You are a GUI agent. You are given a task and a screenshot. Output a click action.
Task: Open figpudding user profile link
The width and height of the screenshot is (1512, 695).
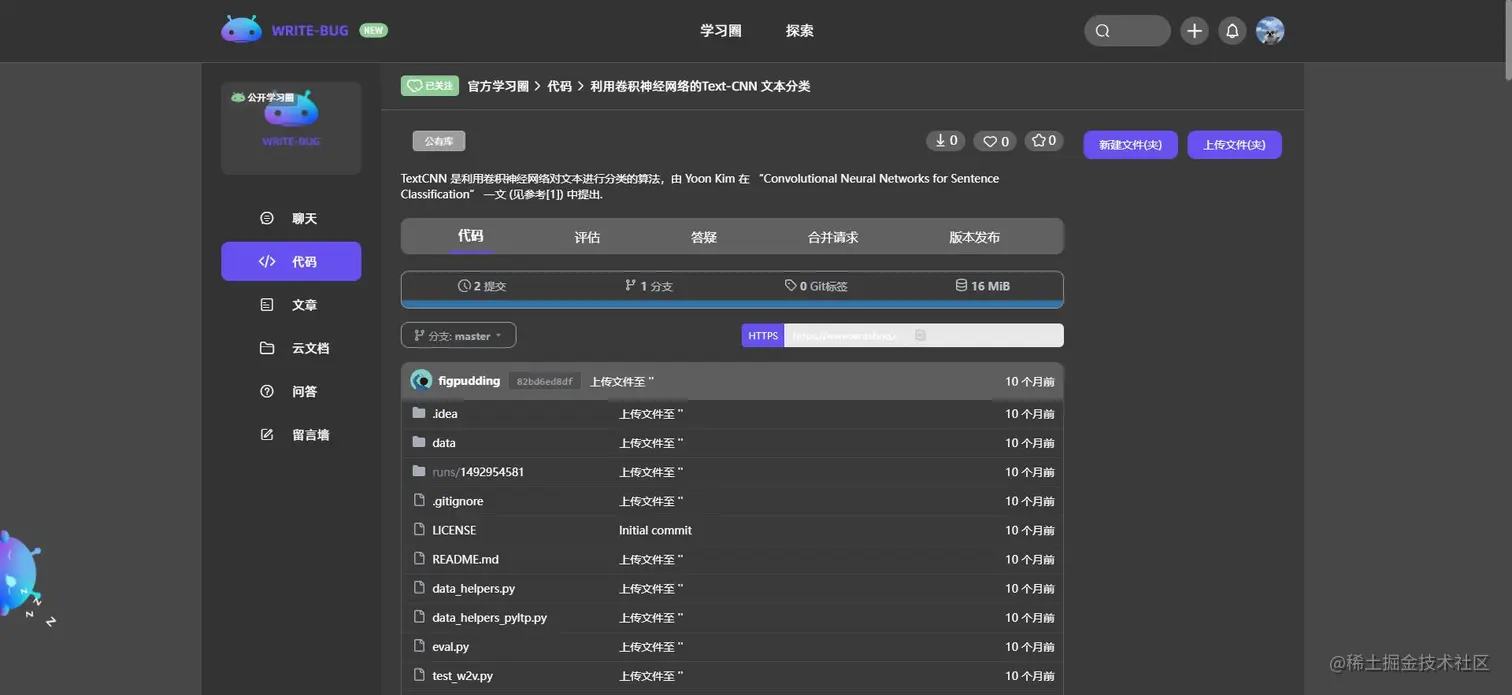coord(469,381)
